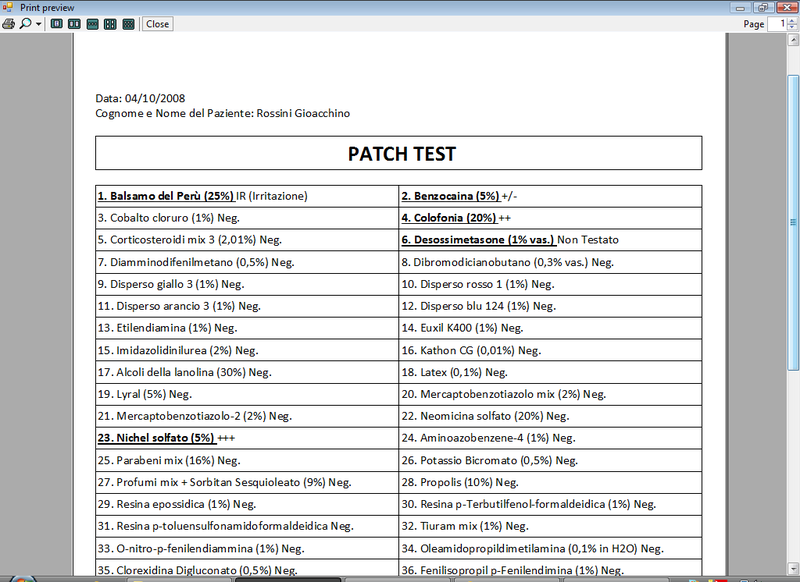Click the '16. Kathon CG (0,01%)' cell

(551, 350)
